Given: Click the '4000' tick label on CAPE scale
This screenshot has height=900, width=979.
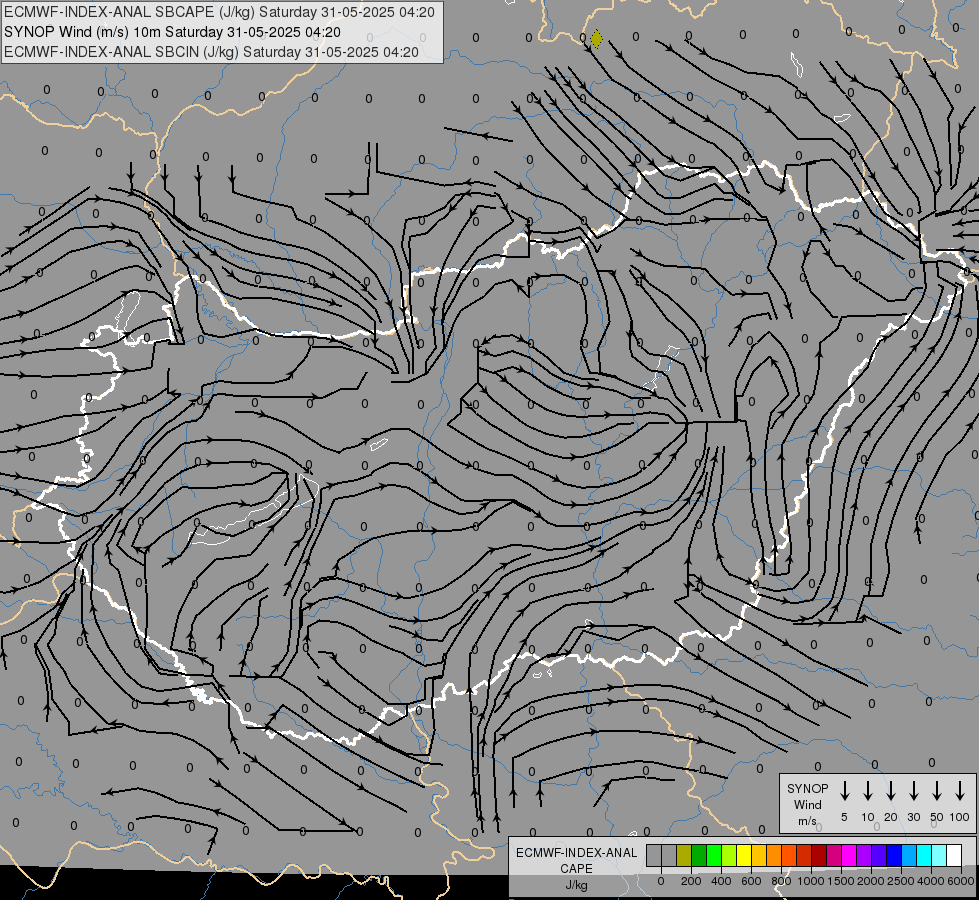Looking at the screenshot, I should [931, 881].
